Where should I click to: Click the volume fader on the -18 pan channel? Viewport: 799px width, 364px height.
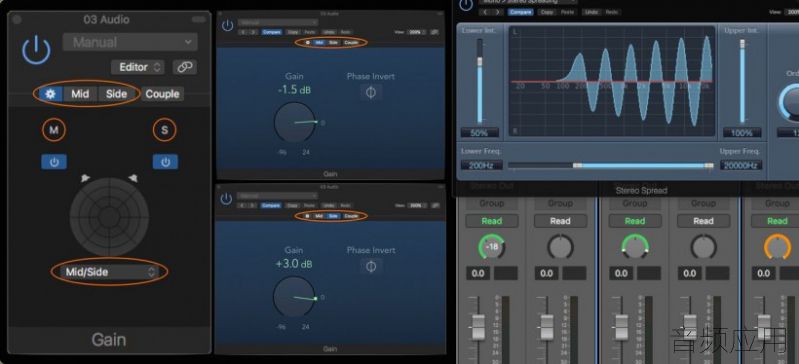[478, 327]
